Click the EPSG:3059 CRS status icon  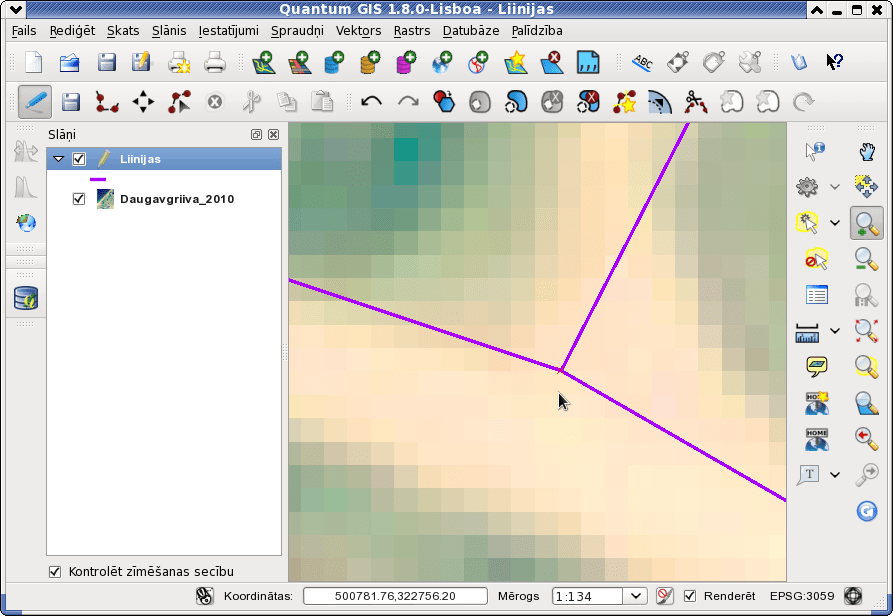click(x=853, y=596)
